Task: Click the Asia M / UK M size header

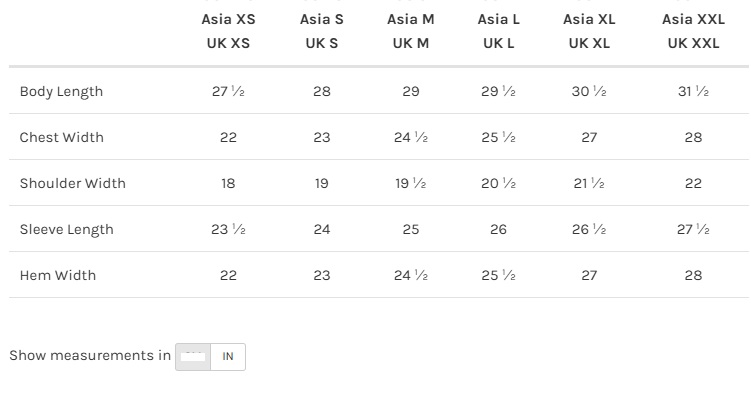Action: click(x=410, y=31)
